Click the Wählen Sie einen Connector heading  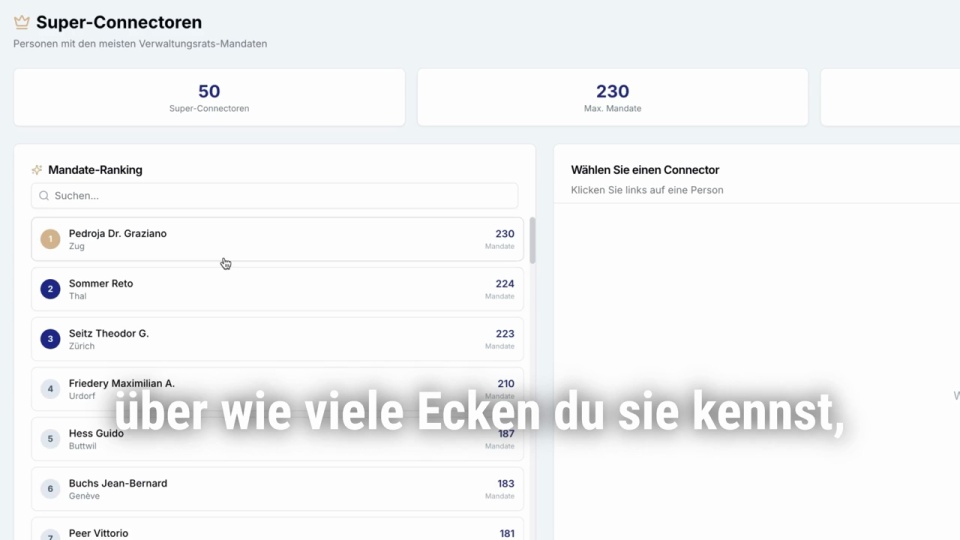[645, 170]
